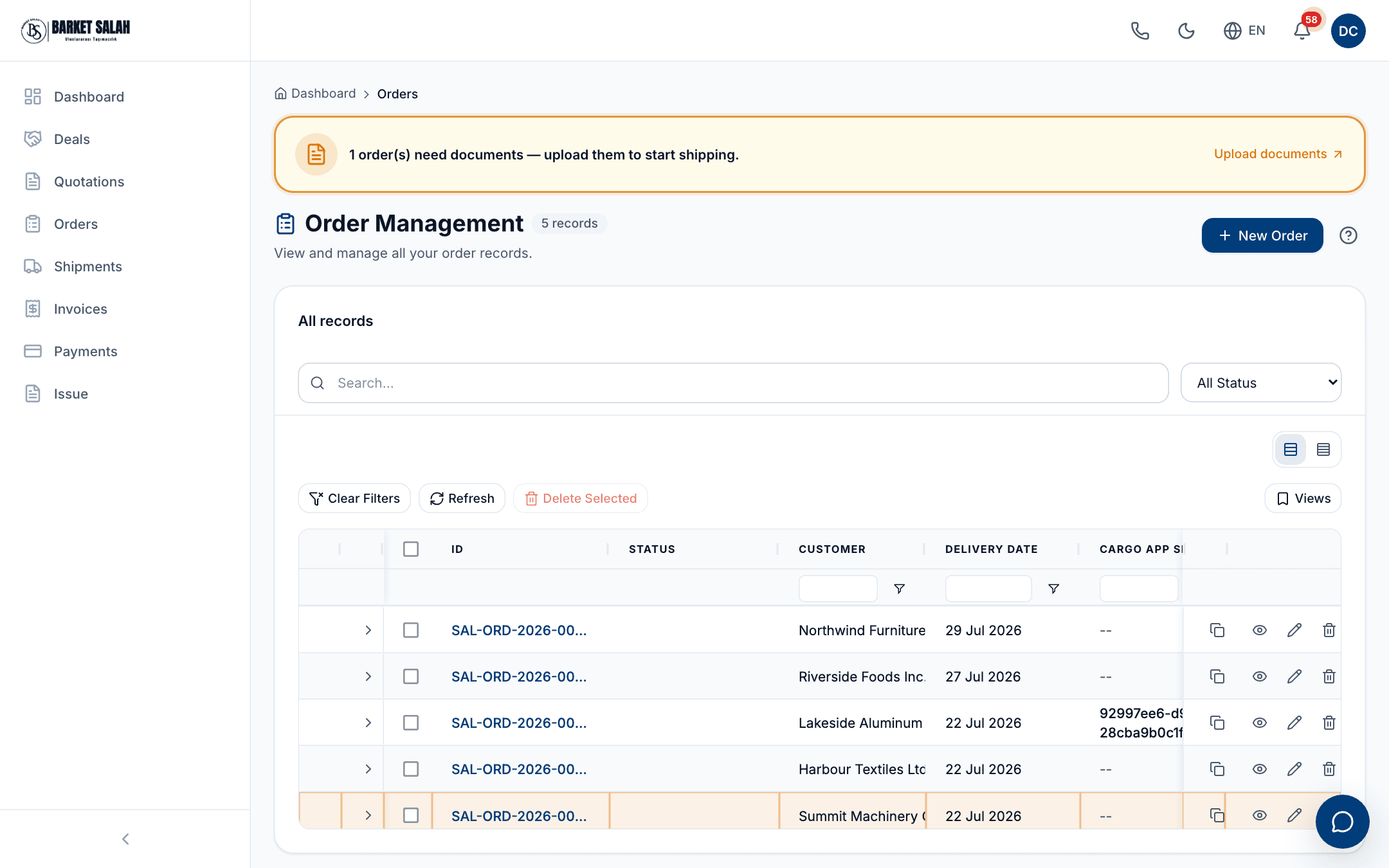Click the Dashboard breadcrumb link
The image size is (1389, 868).
pyautogui.click(x=315, y=94)
